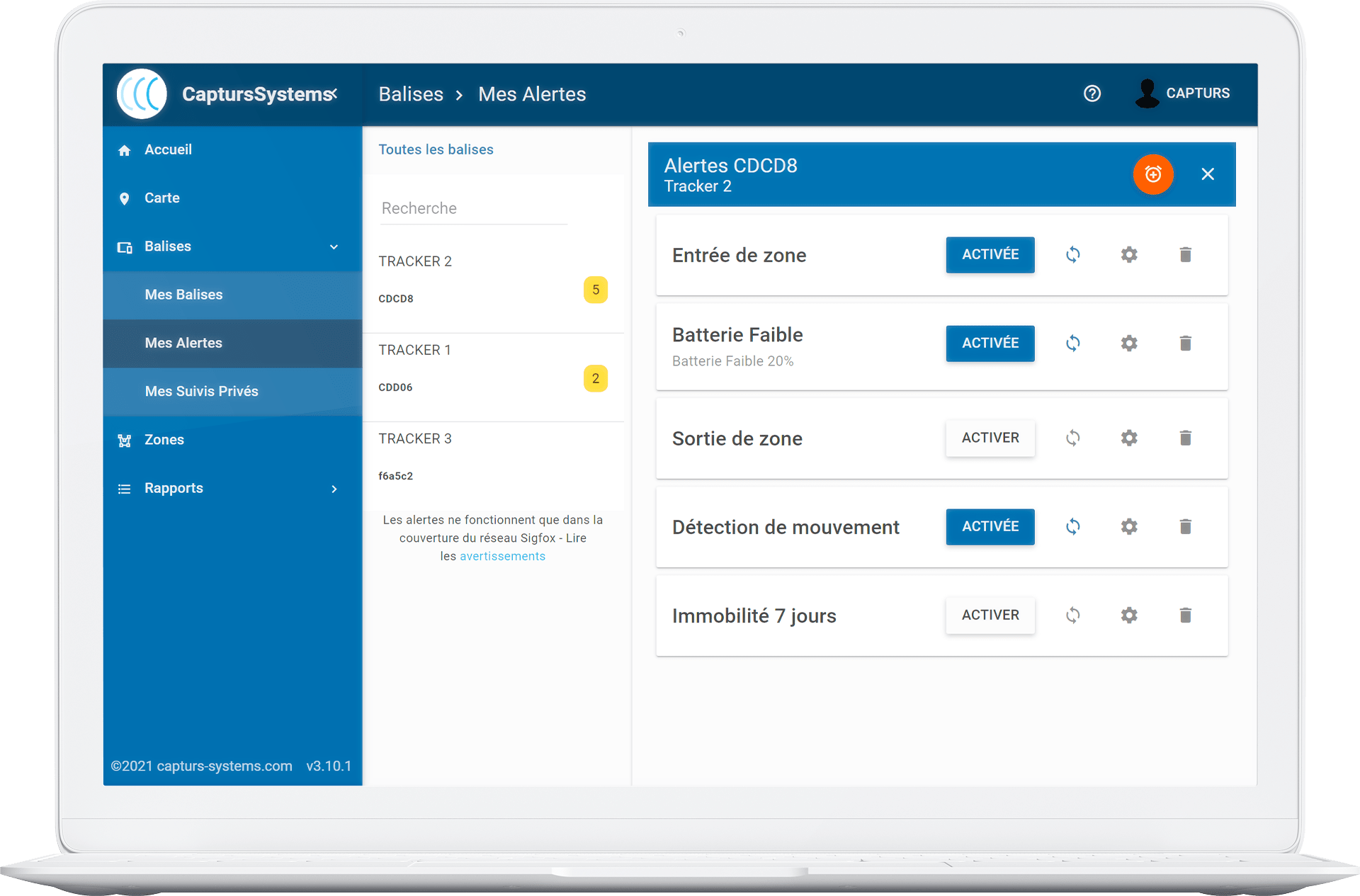1360x896 pixels.
Task: Delete the Sortie de zone alert
Action: click(x=1186, y=438)
